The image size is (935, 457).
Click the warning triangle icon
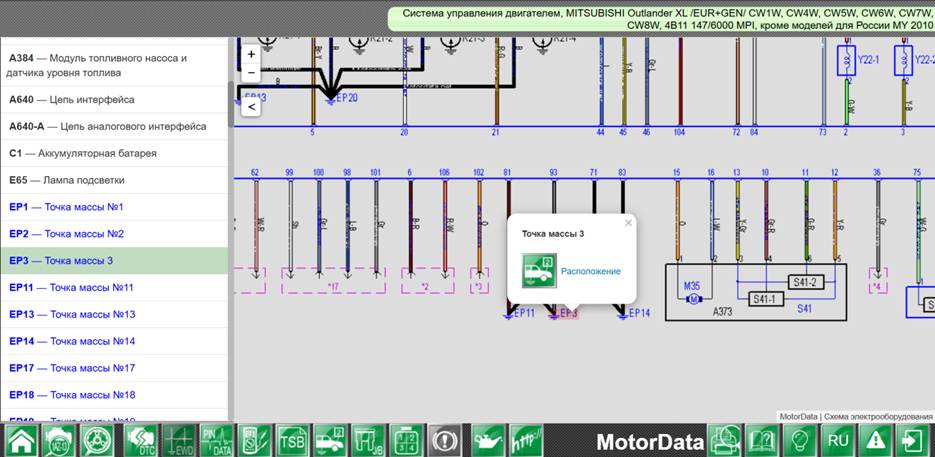(875, 440)
